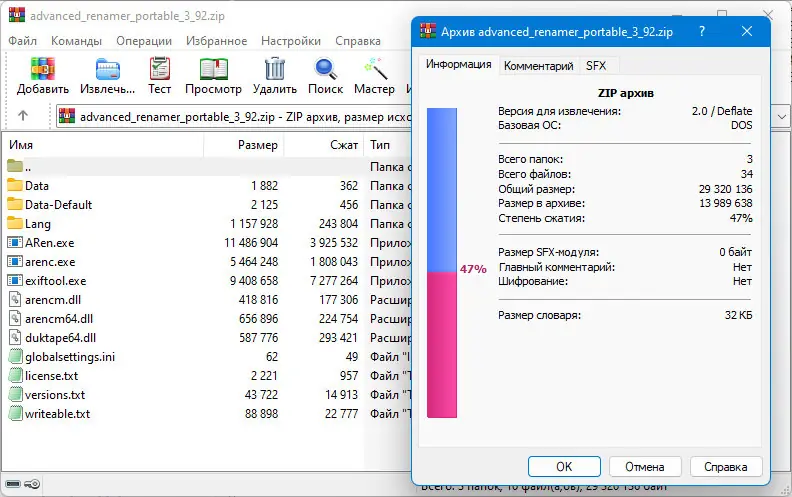Click the Поиск magnifier icon
Image resolution: width=792 pixels, height=497 pixels.
click(x=325, y=69)
